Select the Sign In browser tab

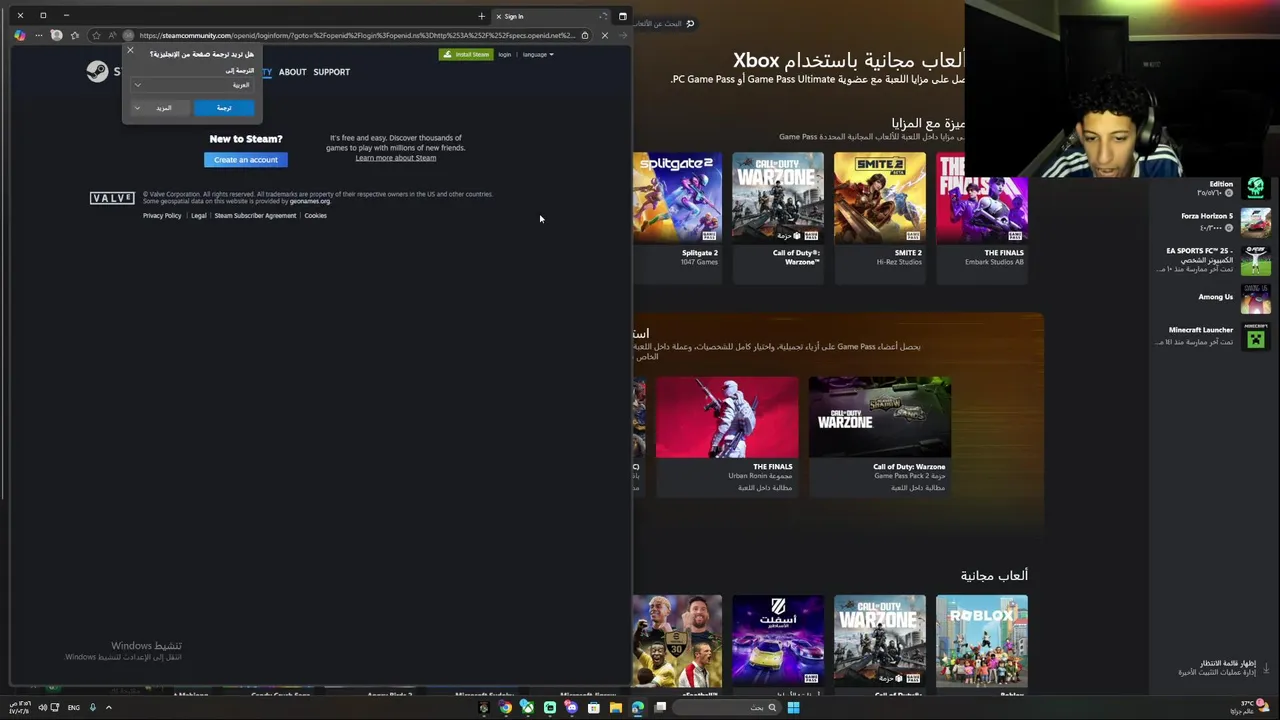550,16
